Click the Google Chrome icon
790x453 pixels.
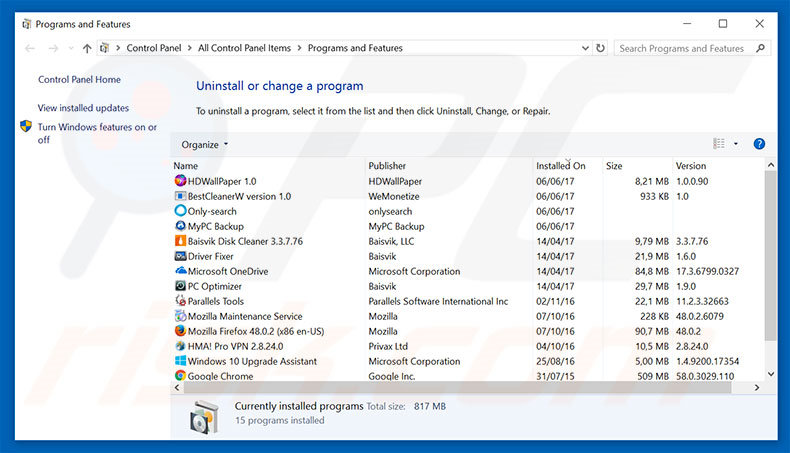click(x=180, y=375)
